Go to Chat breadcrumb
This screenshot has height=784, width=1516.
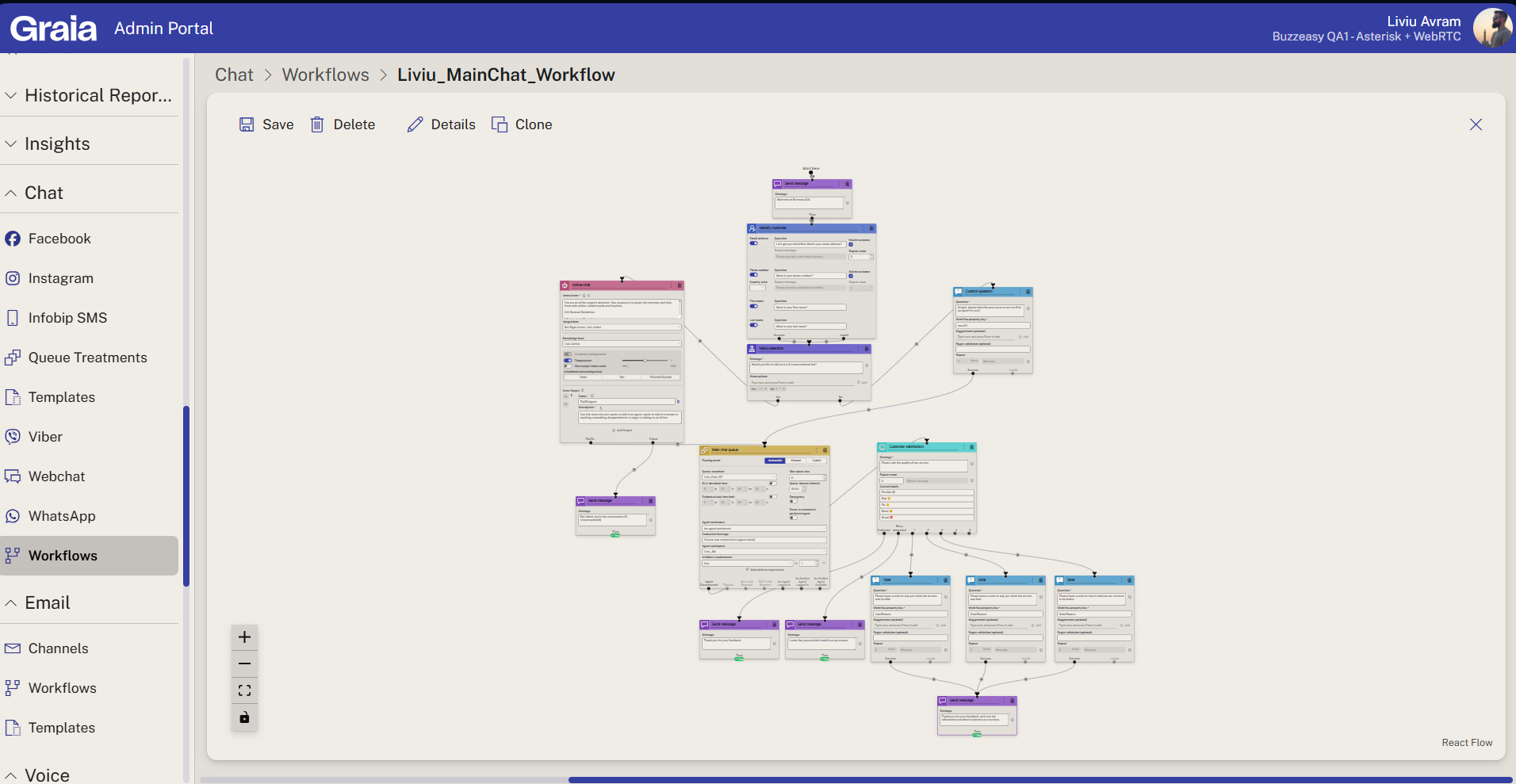[x=234, y=75]
